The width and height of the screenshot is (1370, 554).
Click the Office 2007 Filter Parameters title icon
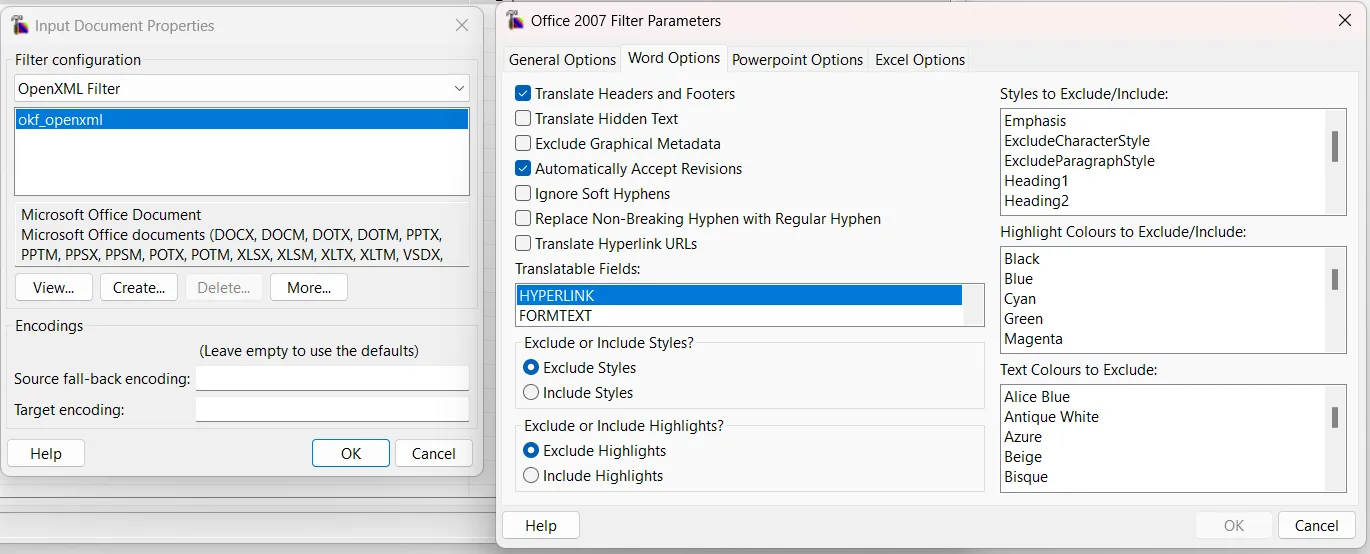tap(515, 20)
